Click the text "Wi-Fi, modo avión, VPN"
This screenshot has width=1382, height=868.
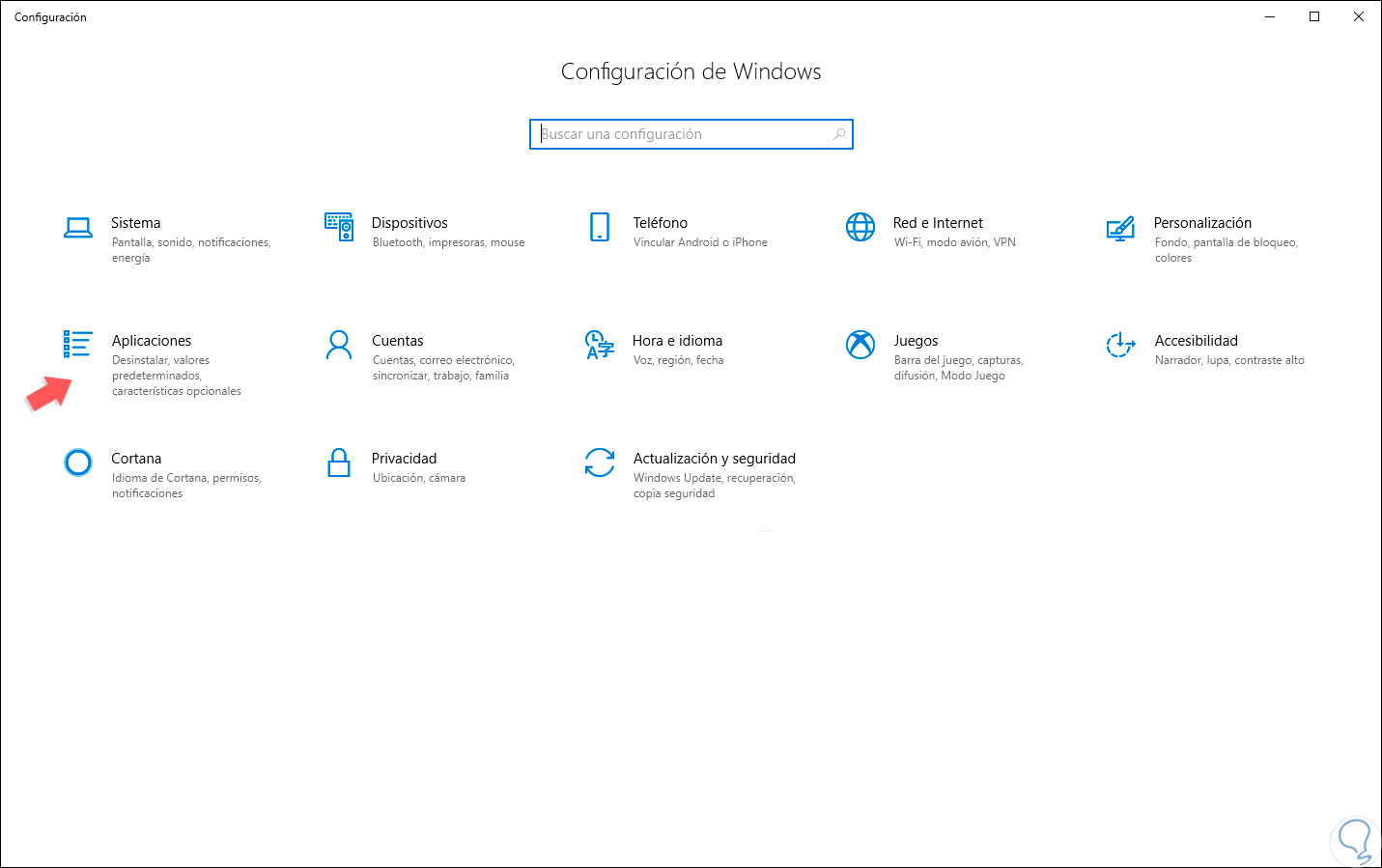pyautogui.click(x=955, y=242)
